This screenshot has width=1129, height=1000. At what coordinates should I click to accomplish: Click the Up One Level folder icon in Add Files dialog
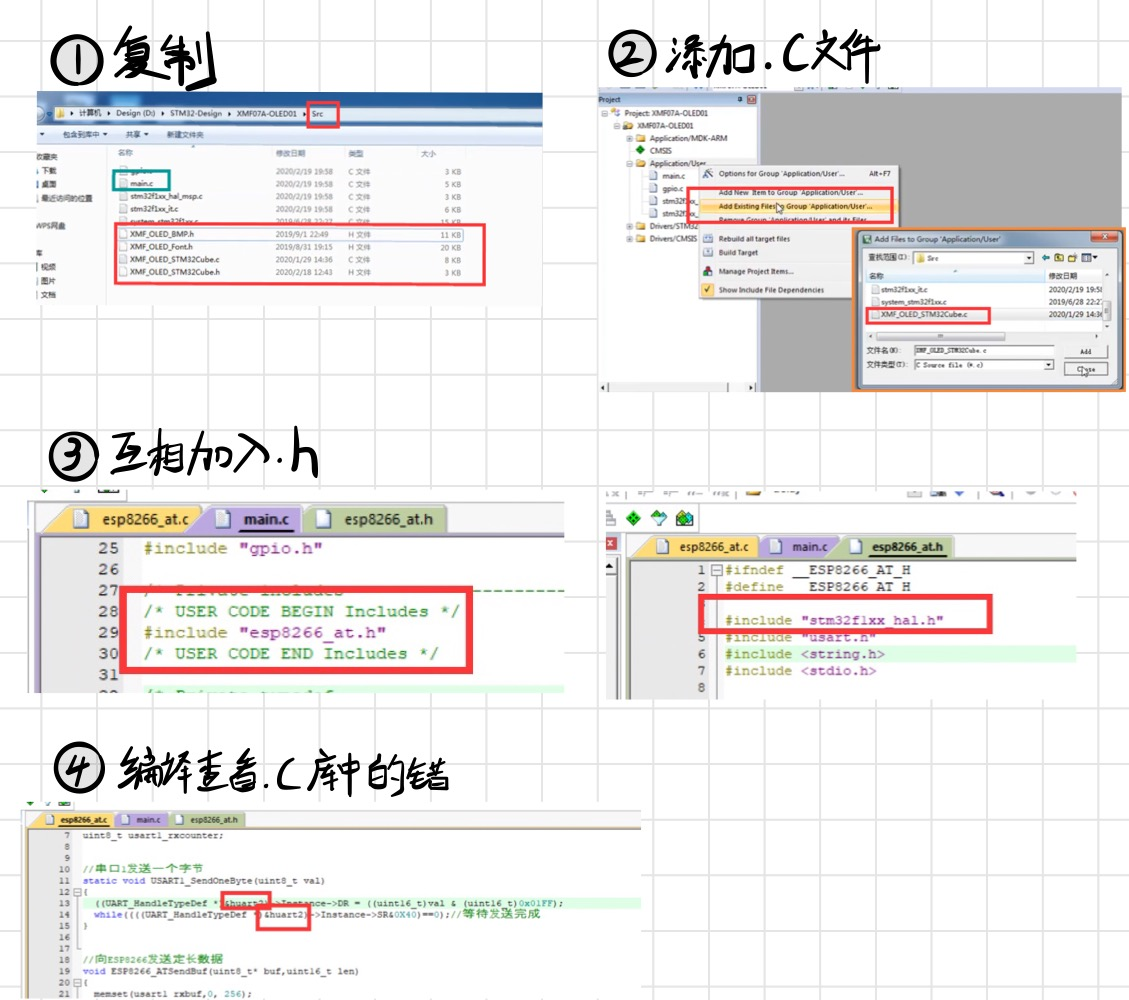coord(1059,258)
